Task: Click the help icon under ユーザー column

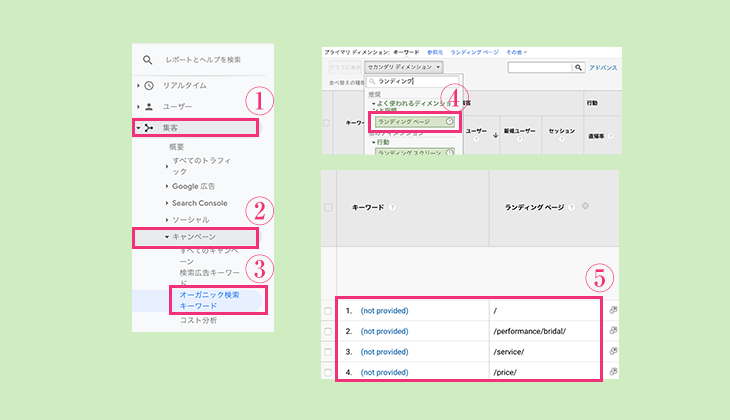Action: [x=476, y=139]
